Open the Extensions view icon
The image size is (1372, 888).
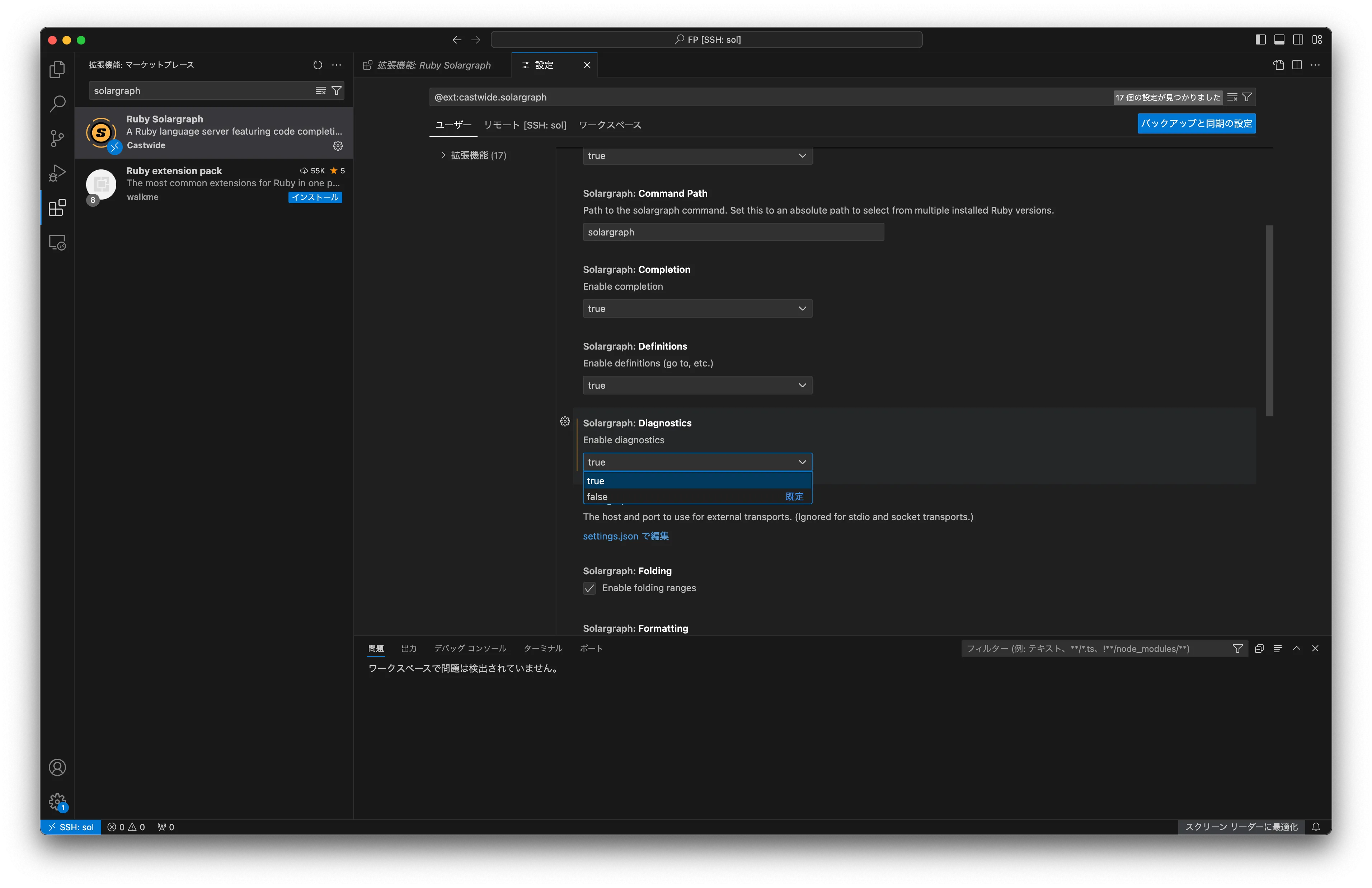pyautogui.click(x=57, y=207)
